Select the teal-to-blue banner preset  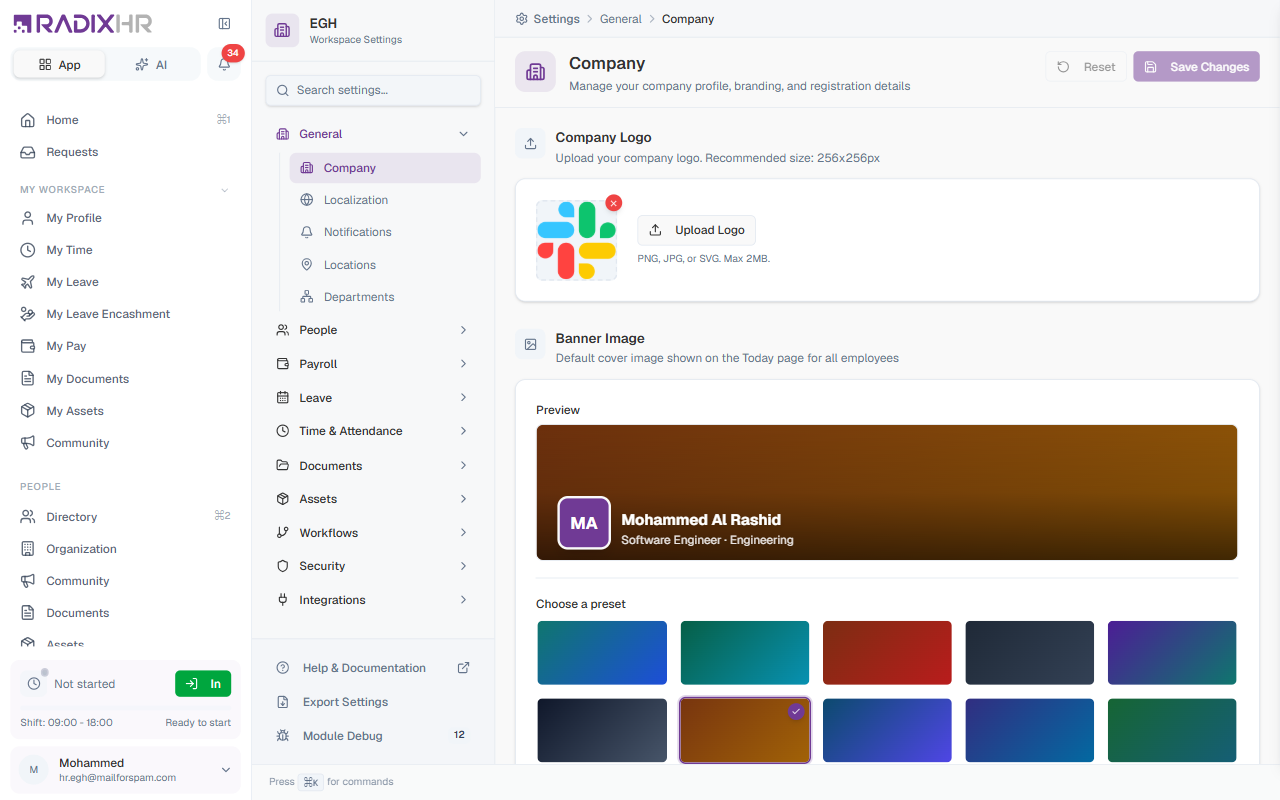602,653
